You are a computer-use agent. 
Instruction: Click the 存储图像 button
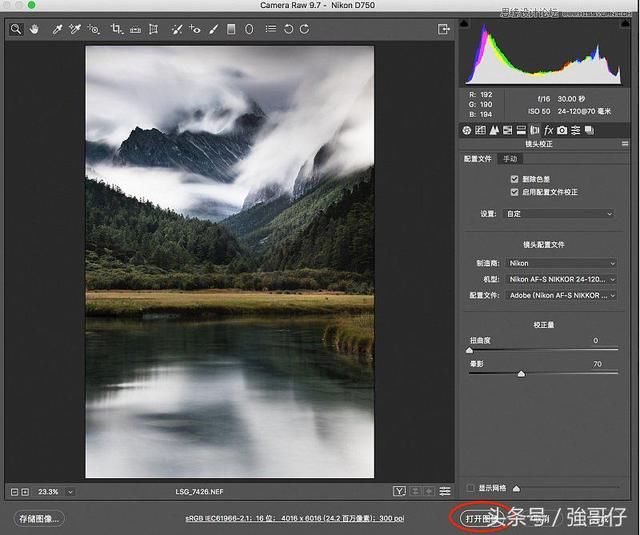39,519
